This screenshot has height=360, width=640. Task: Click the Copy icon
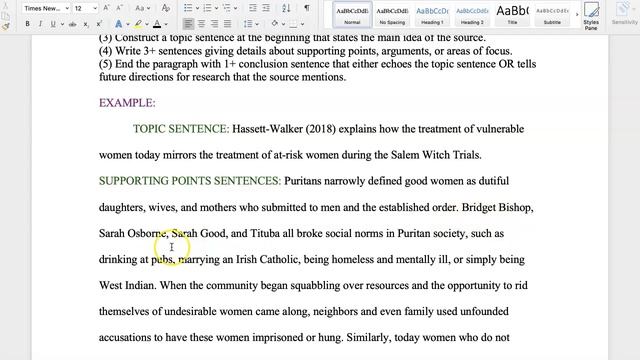pyautogui.click(x=5, y=16)
